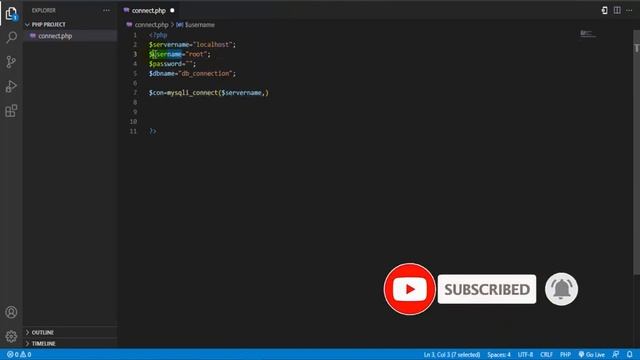
Task: Open the Search view icon
Action: (x=11, y=37)
